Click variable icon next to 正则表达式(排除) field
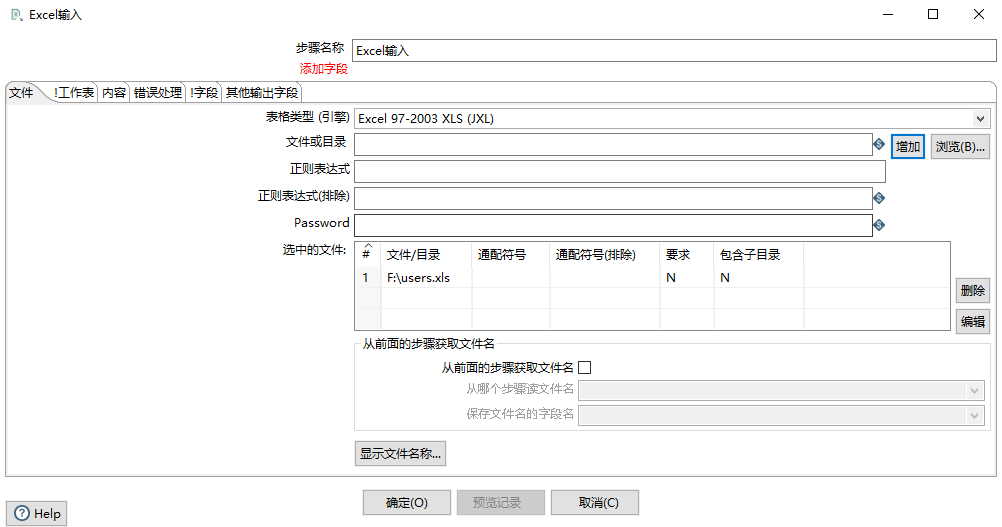 click(x=879, y=198)
